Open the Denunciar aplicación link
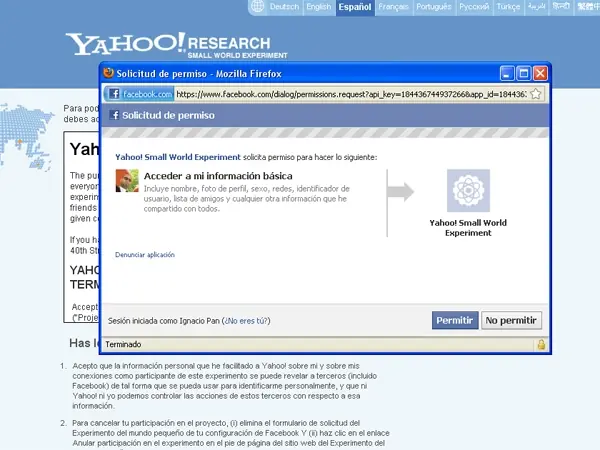600x450 pixels. (145, 255)
